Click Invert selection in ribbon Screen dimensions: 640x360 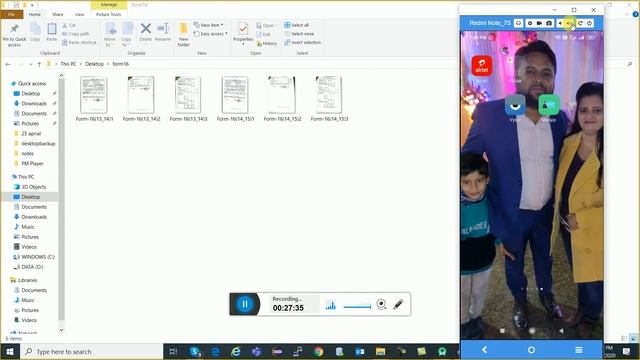click(x=302, y=42)
